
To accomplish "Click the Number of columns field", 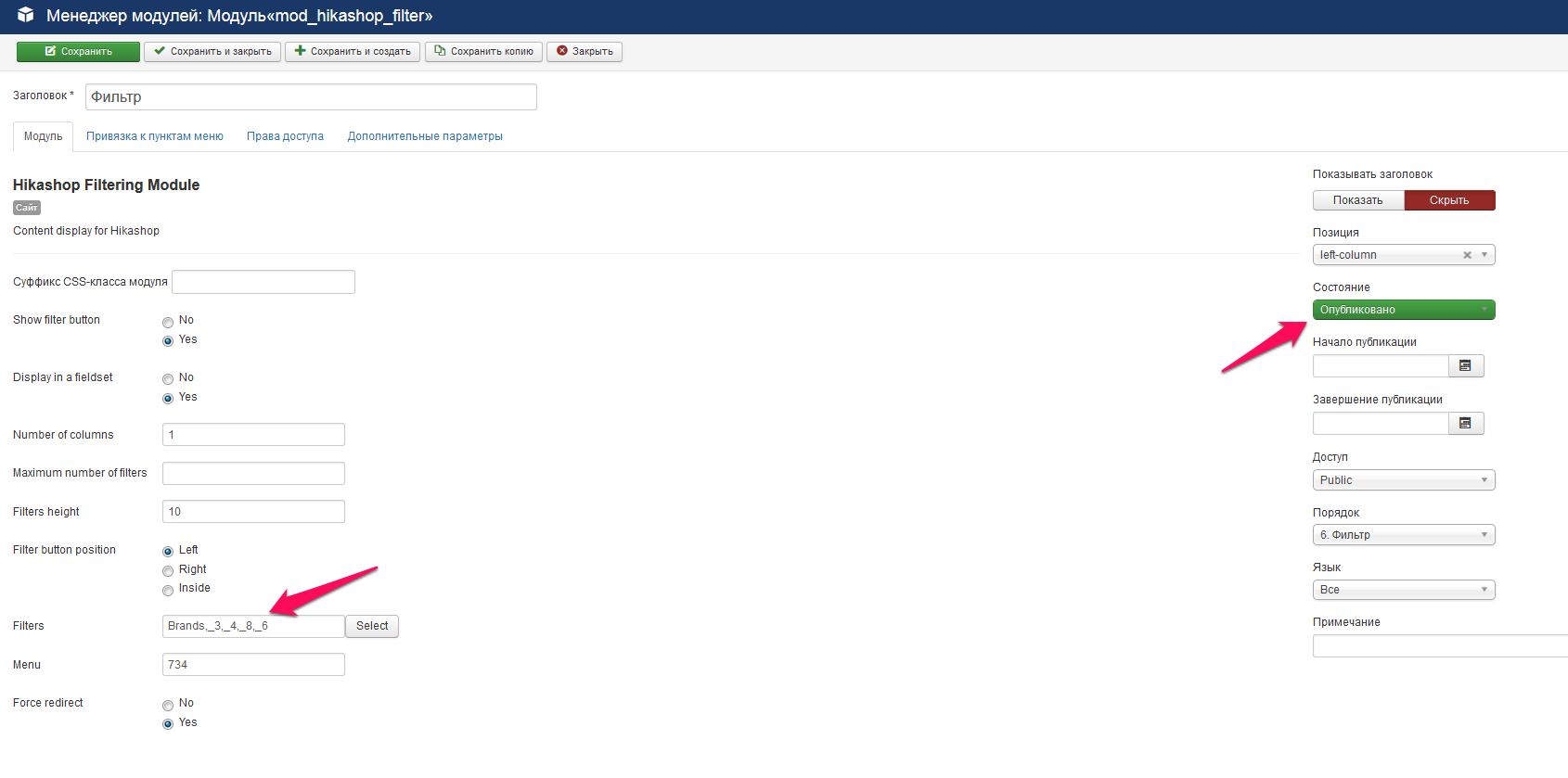I will (253, 435).
